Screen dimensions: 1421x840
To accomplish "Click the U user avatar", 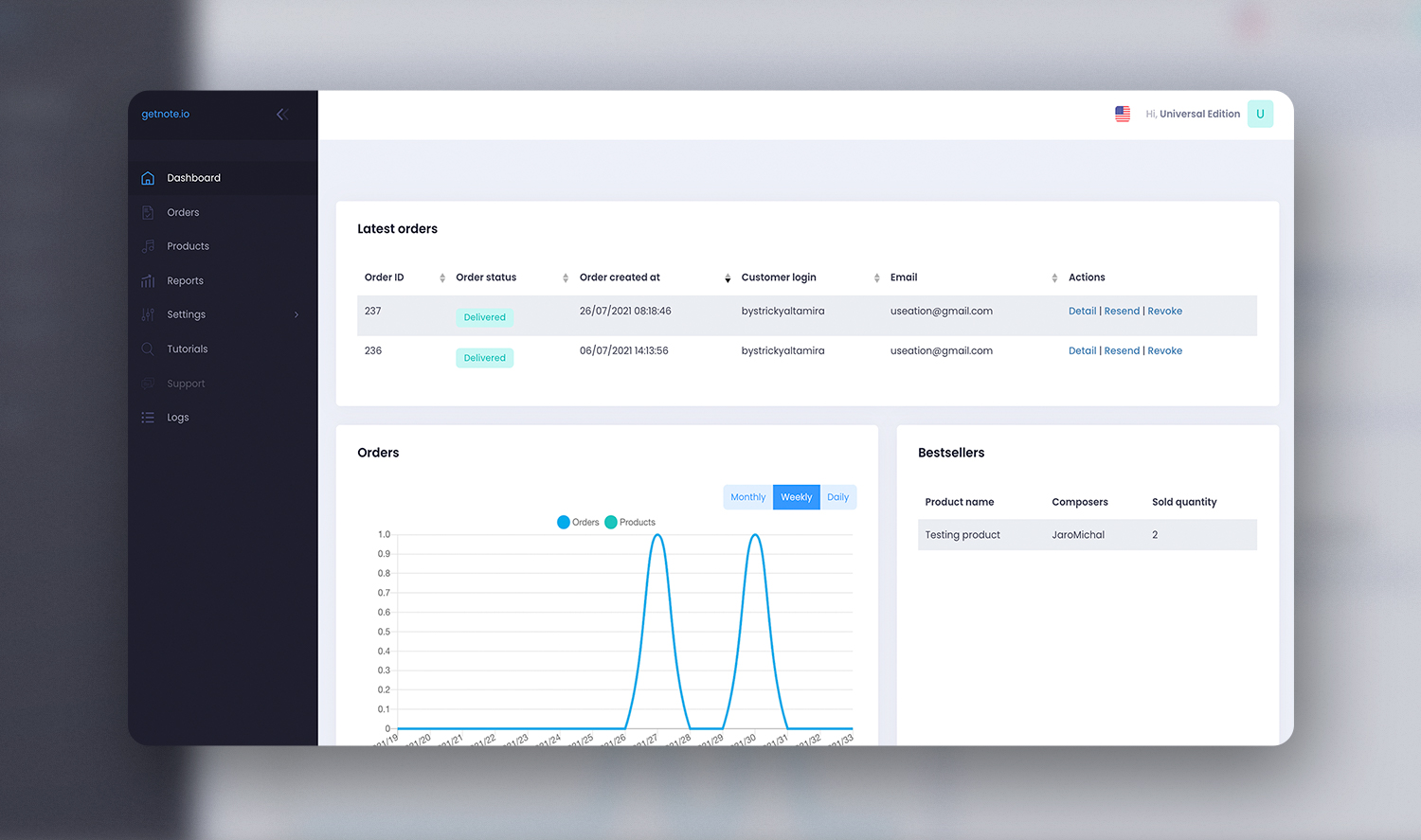I will 1260,114.
